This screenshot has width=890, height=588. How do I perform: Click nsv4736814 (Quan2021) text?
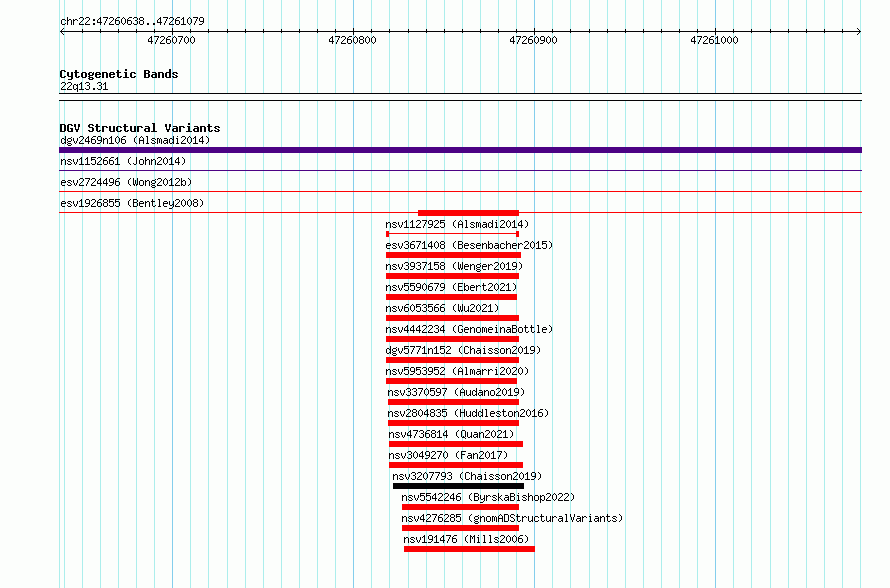point(451,434)
